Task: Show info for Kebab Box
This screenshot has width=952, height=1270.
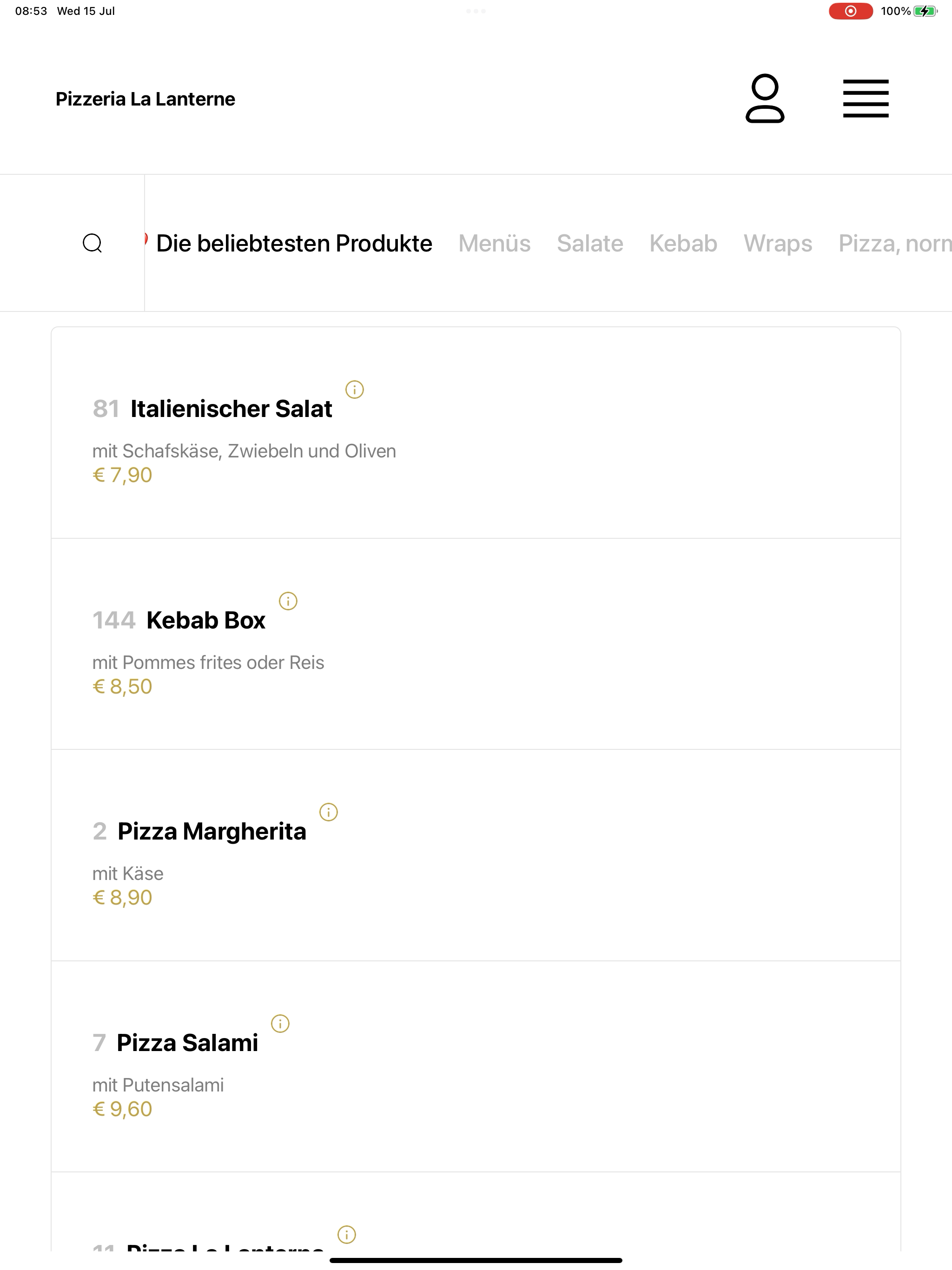Action: [x=288, y=601]
